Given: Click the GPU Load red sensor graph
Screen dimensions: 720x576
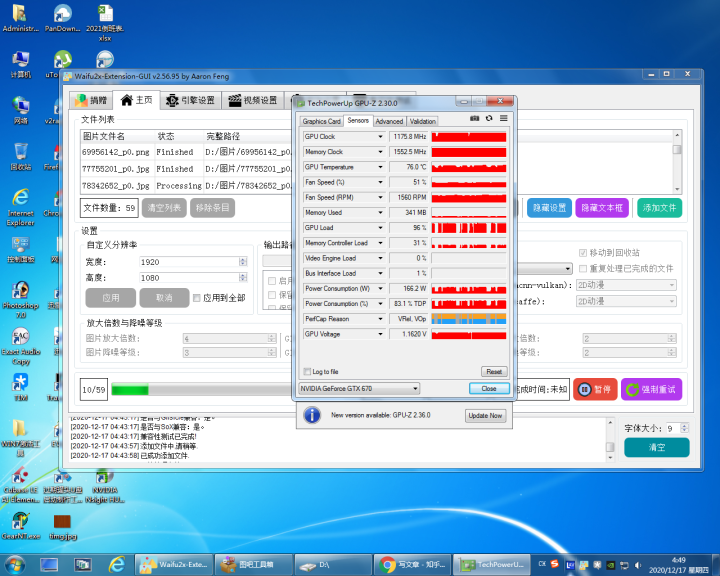Looking at the screenshot, I should [469, 228].
